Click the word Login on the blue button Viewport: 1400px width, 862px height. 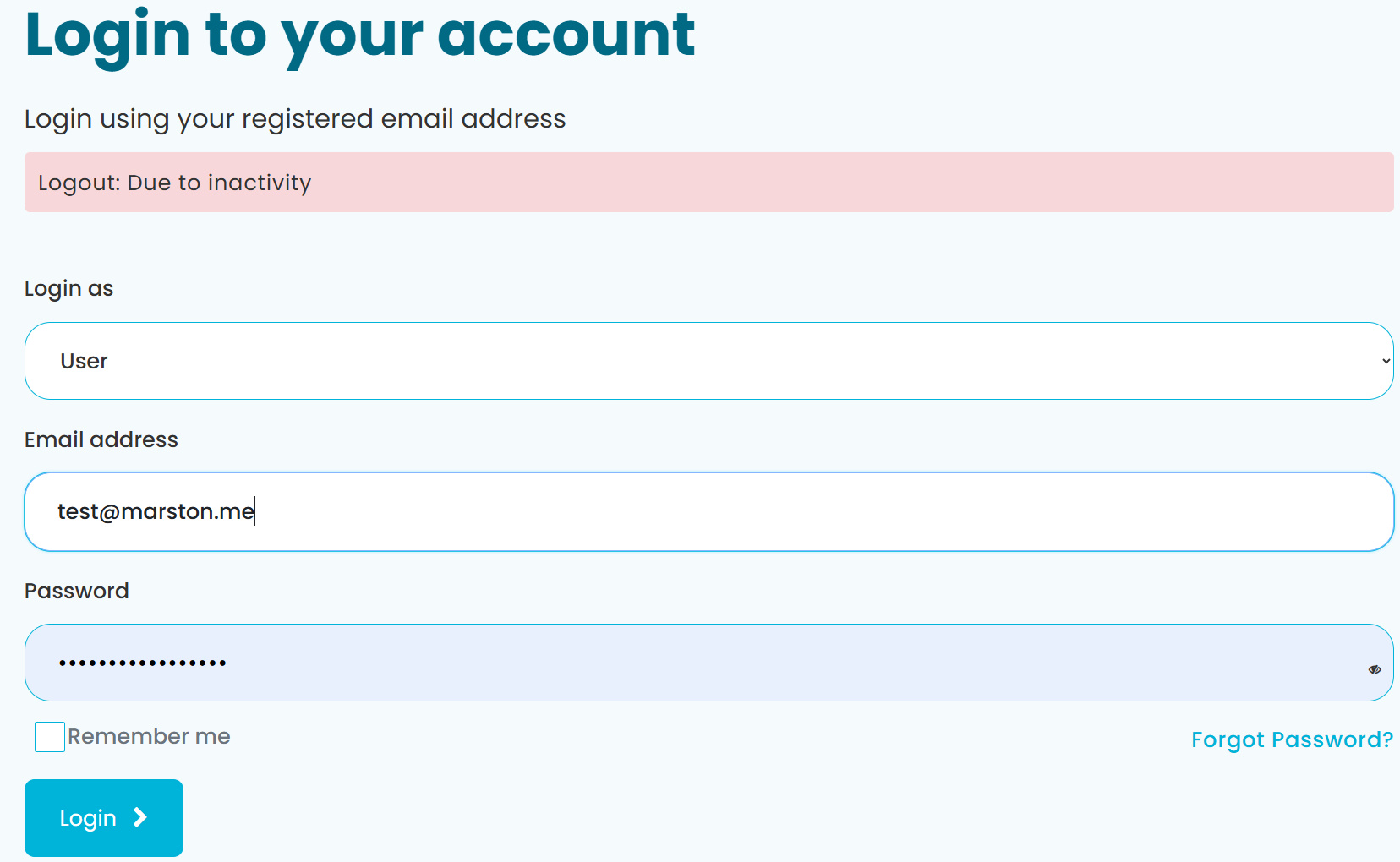pos(88,818)
